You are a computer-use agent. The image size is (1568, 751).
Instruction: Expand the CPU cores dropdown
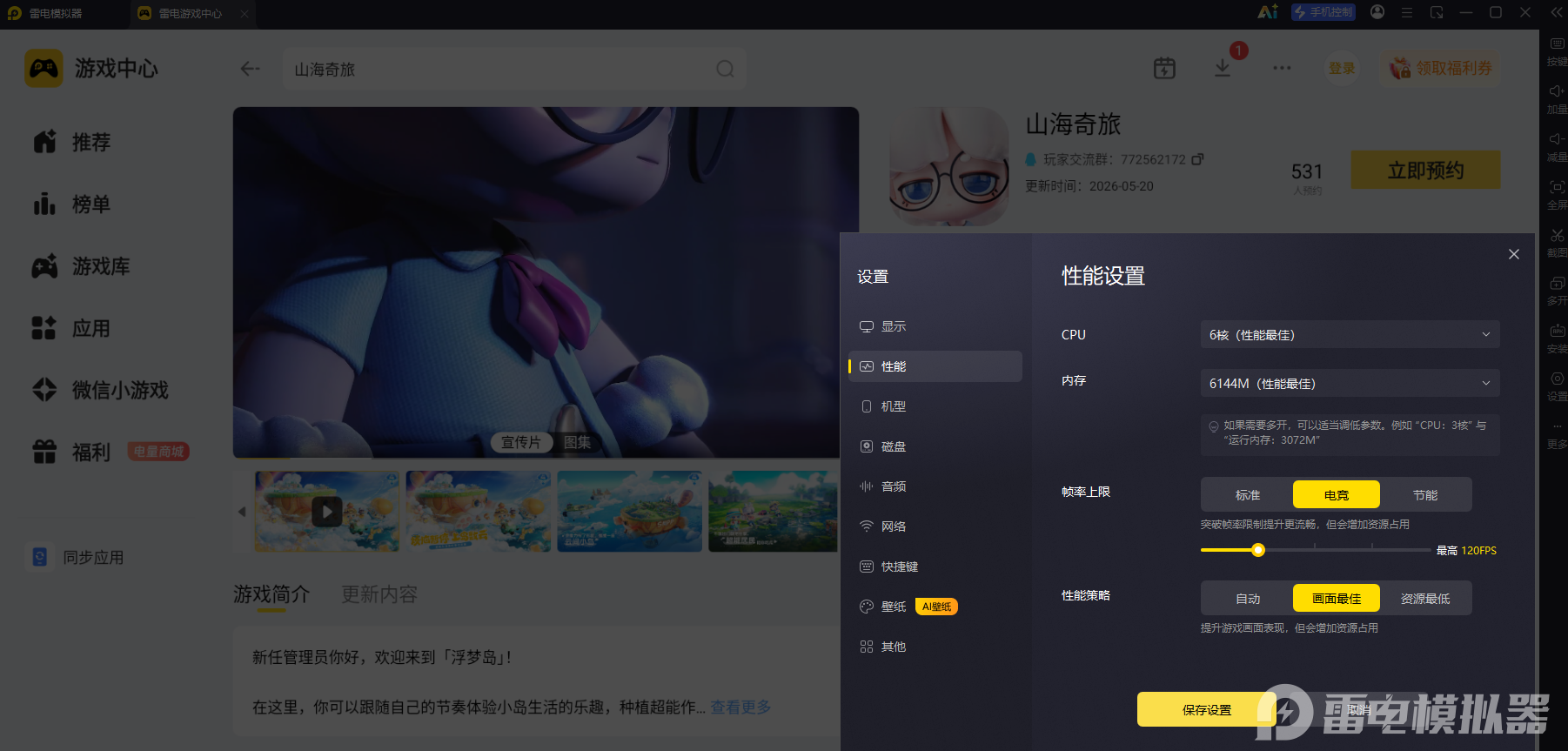tap(1350, 334)
